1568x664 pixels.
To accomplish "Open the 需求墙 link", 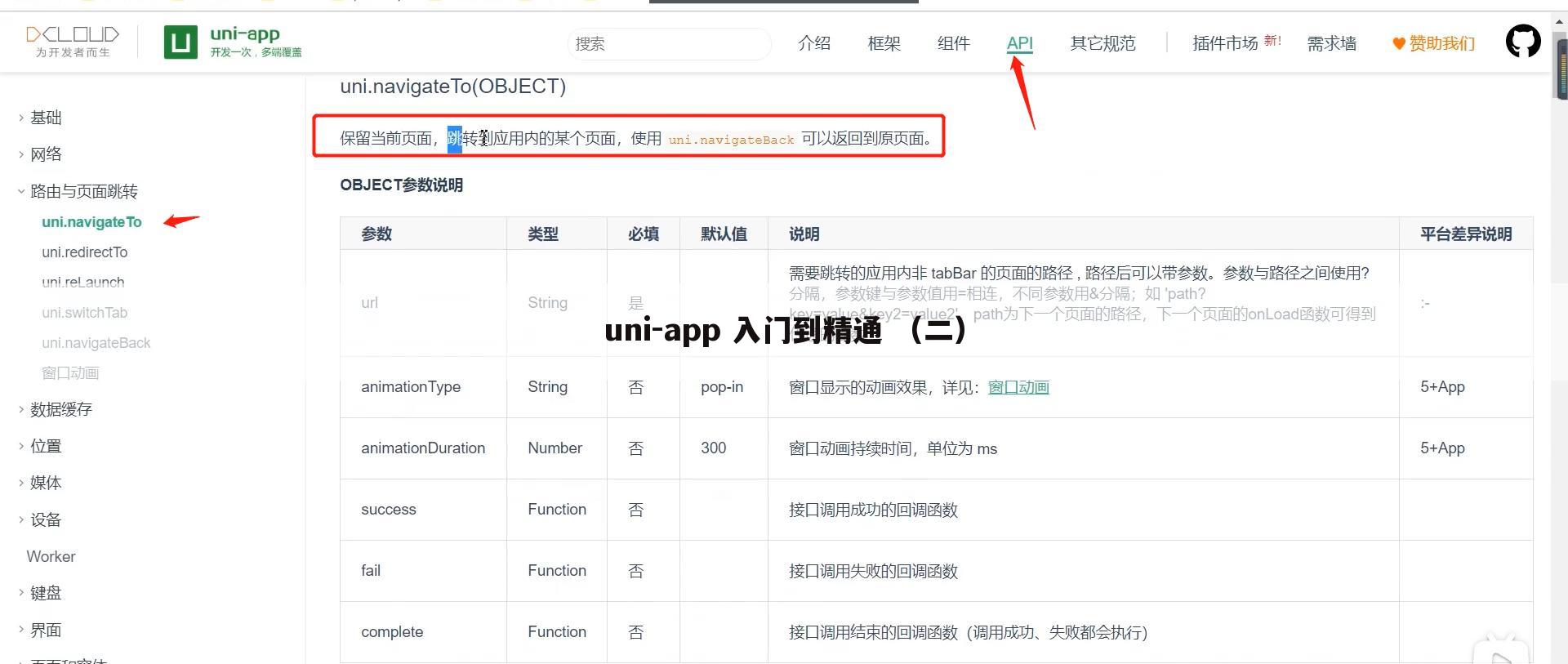I will pyautogui.click(x=1331, y=43).
